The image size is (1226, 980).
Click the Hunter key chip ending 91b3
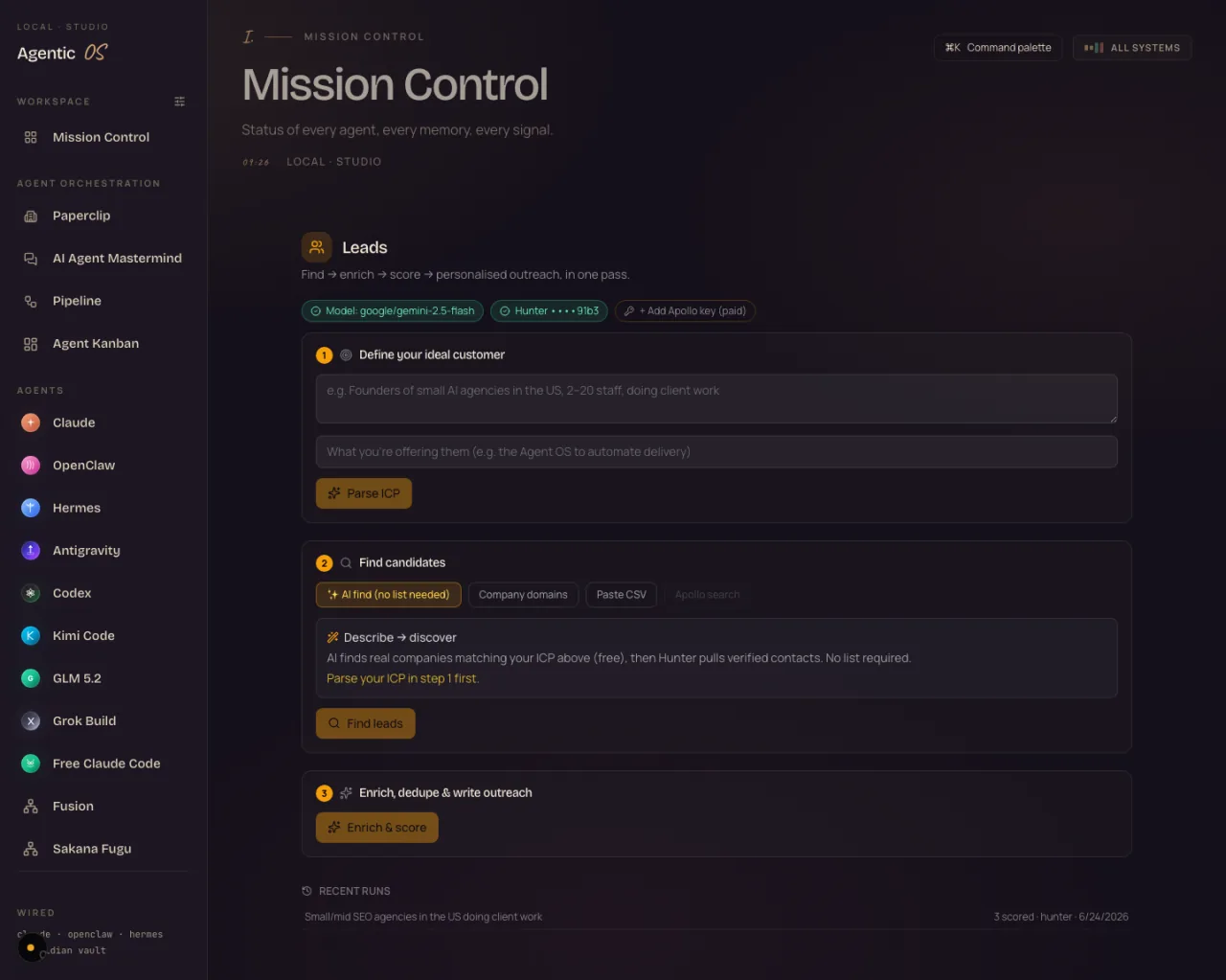pyautogui.click(x=549, y=311)
